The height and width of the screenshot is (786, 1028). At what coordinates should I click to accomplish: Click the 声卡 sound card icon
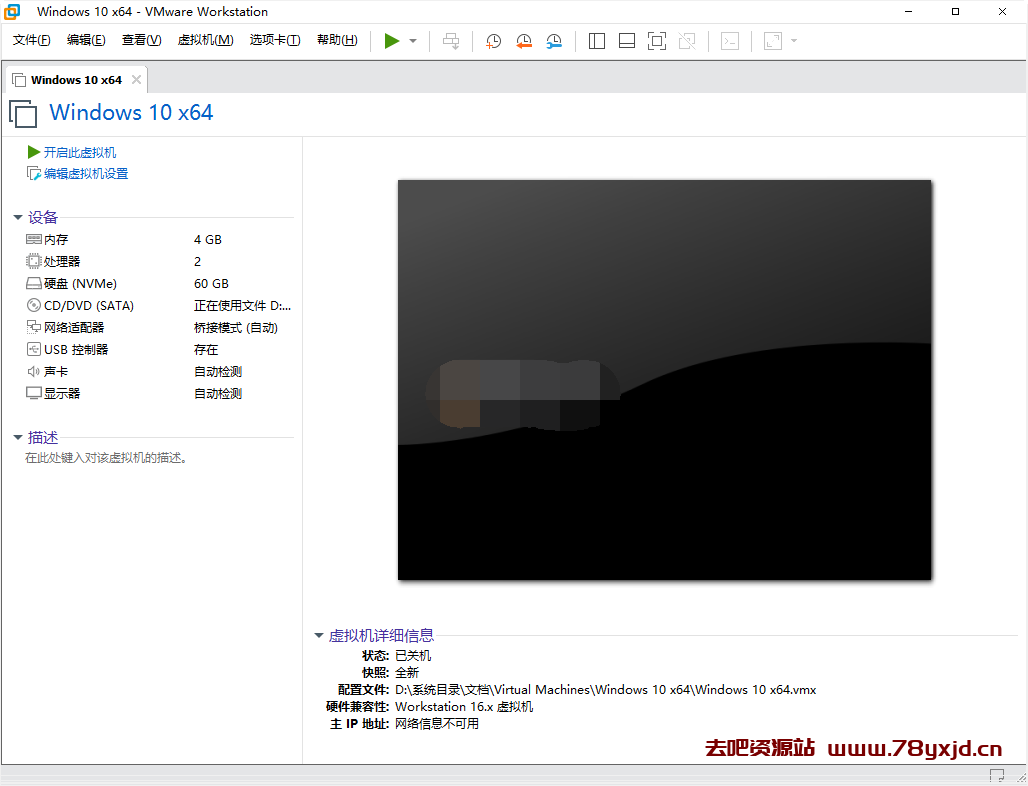[33, 372]
